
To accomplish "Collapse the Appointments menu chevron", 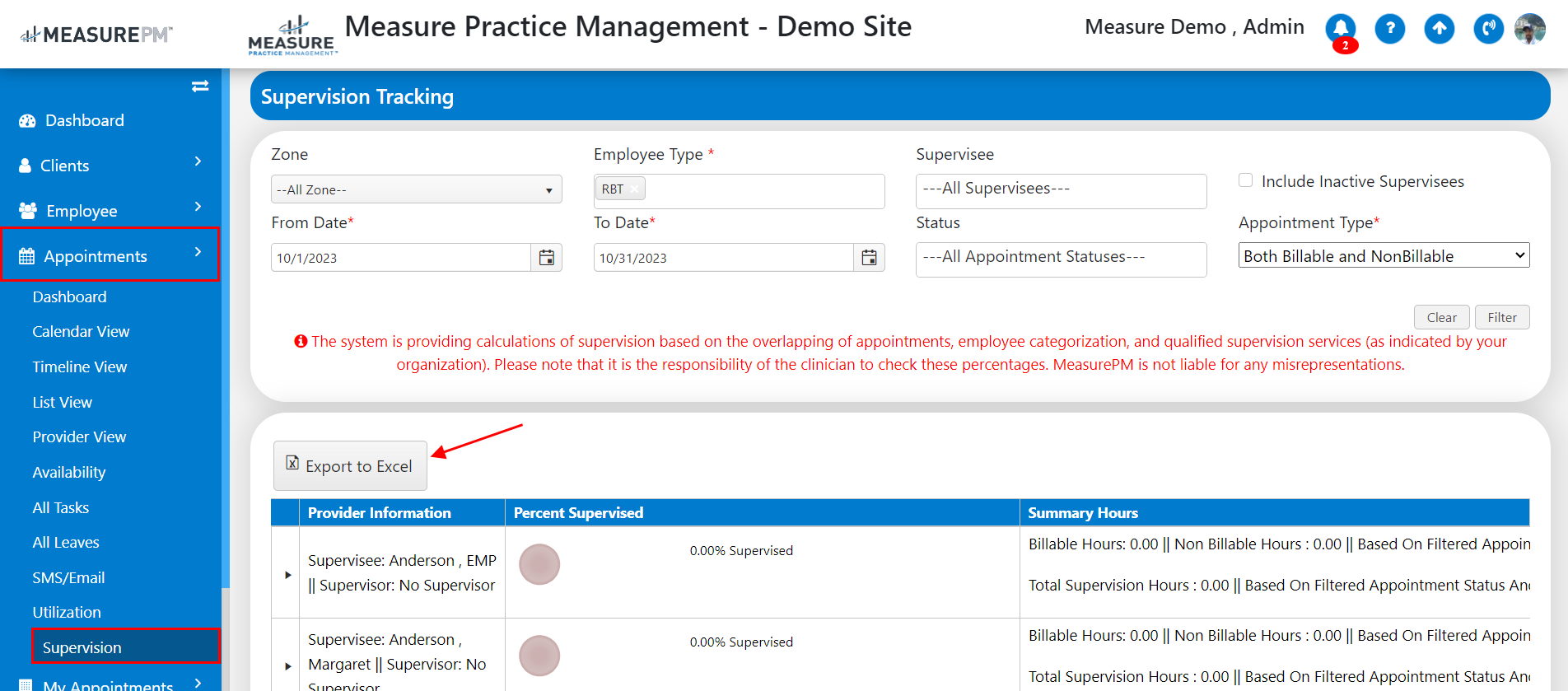I will [198, 252].
